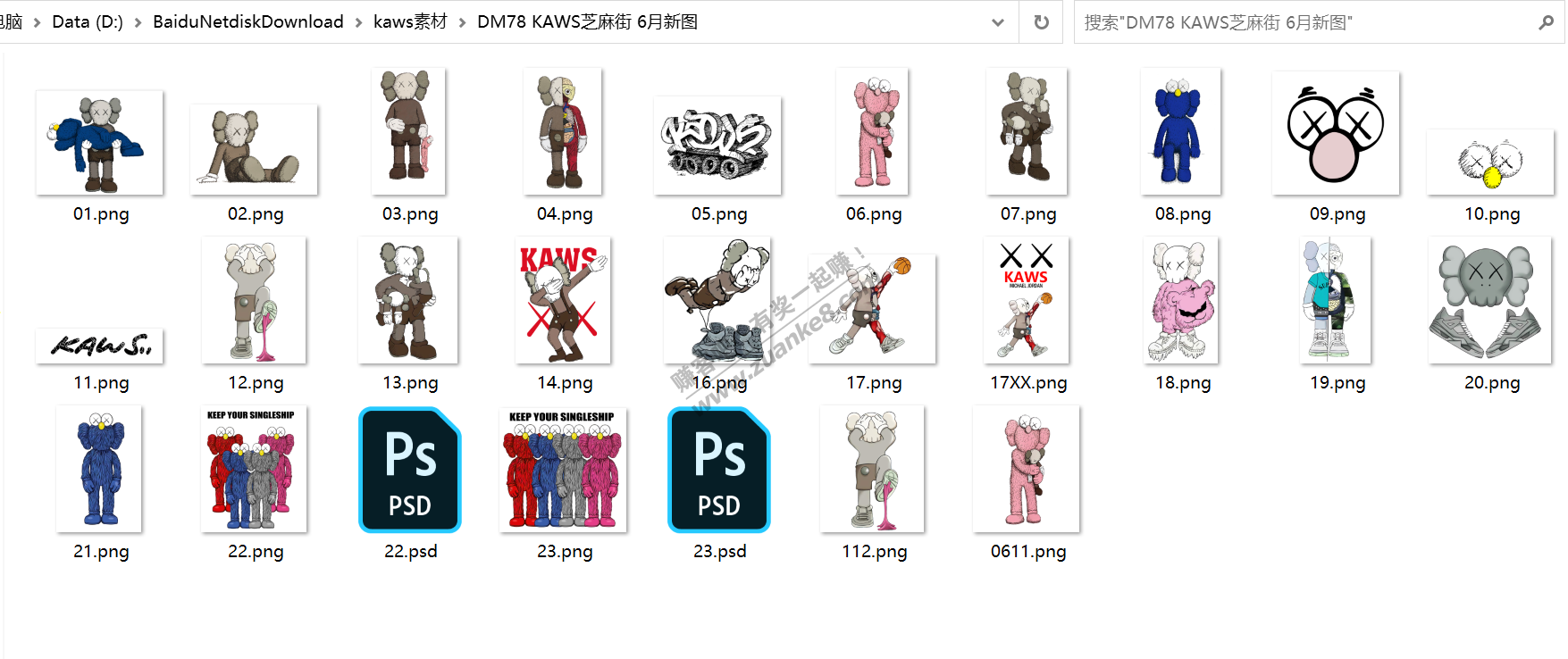Image resolution: width=1568 pixels, height=659 pixels.
Task: Select thumbnail 08.png blue figure
Action: (1181, 131)
